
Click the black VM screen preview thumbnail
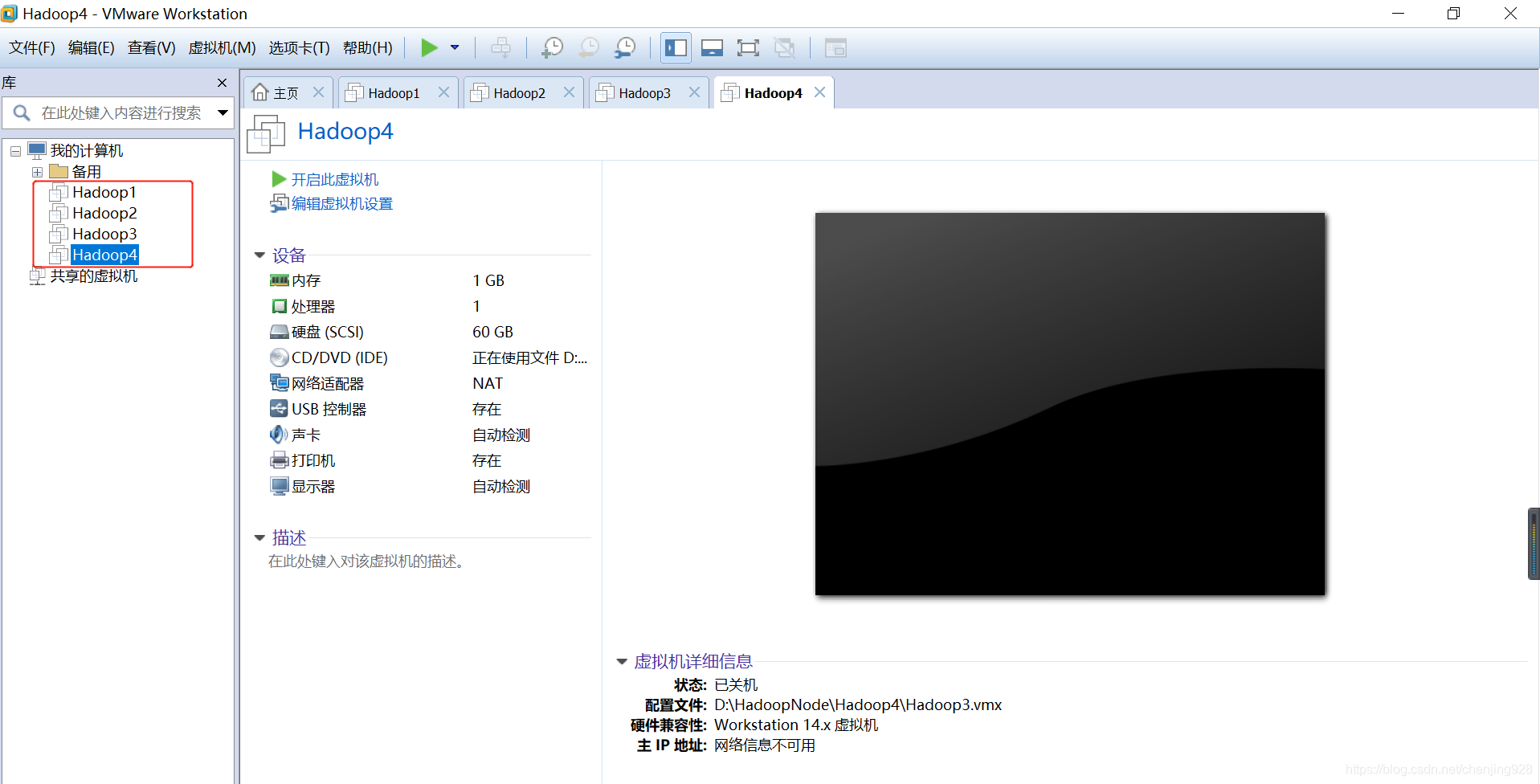click(x=1069, y=404)
